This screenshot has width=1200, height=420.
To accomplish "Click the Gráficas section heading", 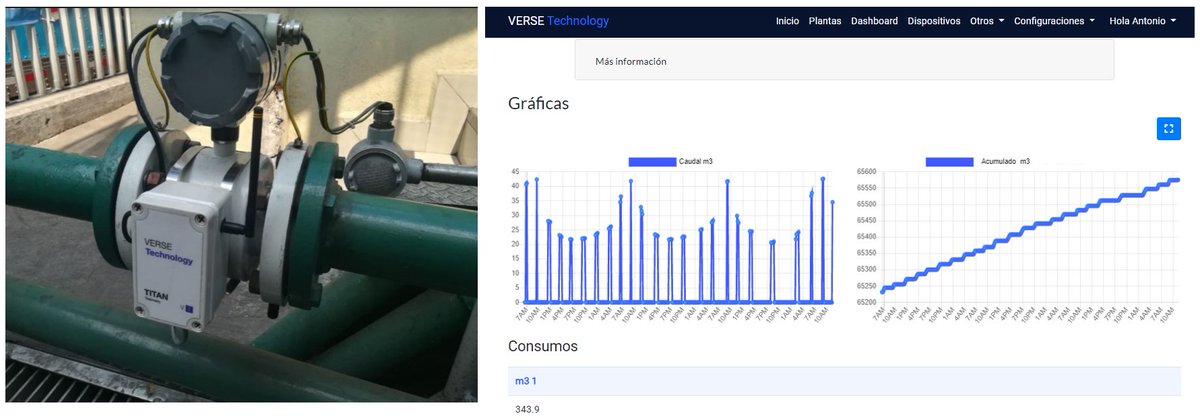I will [x=538, y=103].
